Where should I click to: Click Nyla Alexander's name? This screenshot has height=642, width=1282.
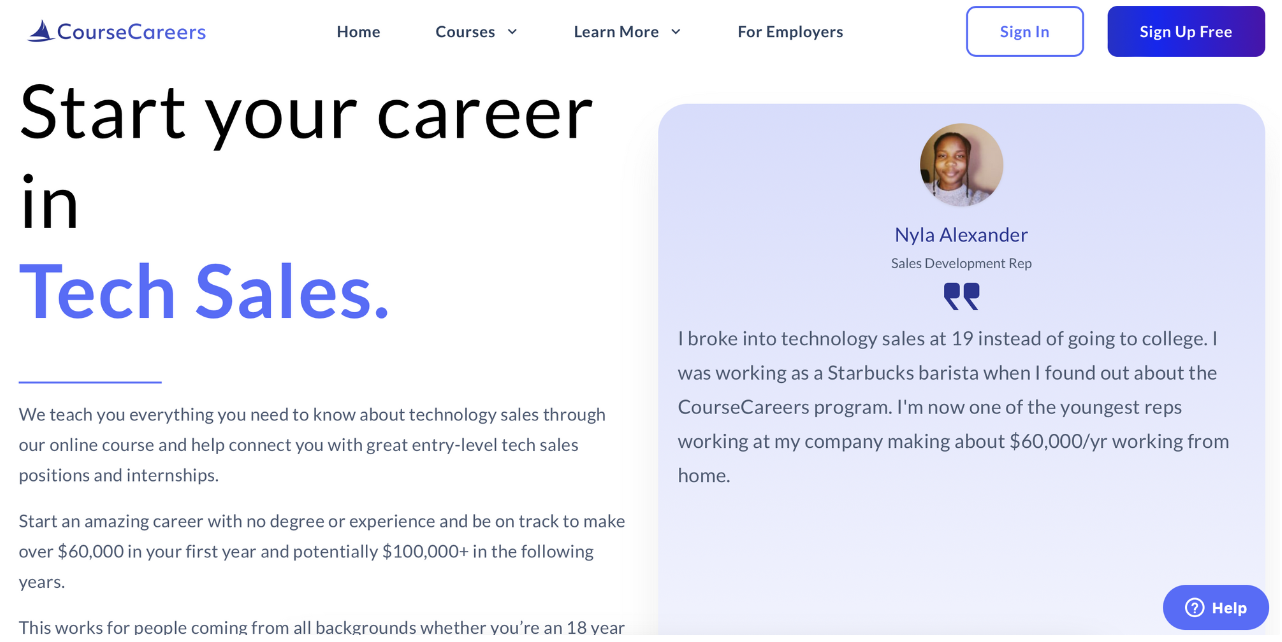tap(961, 234)
